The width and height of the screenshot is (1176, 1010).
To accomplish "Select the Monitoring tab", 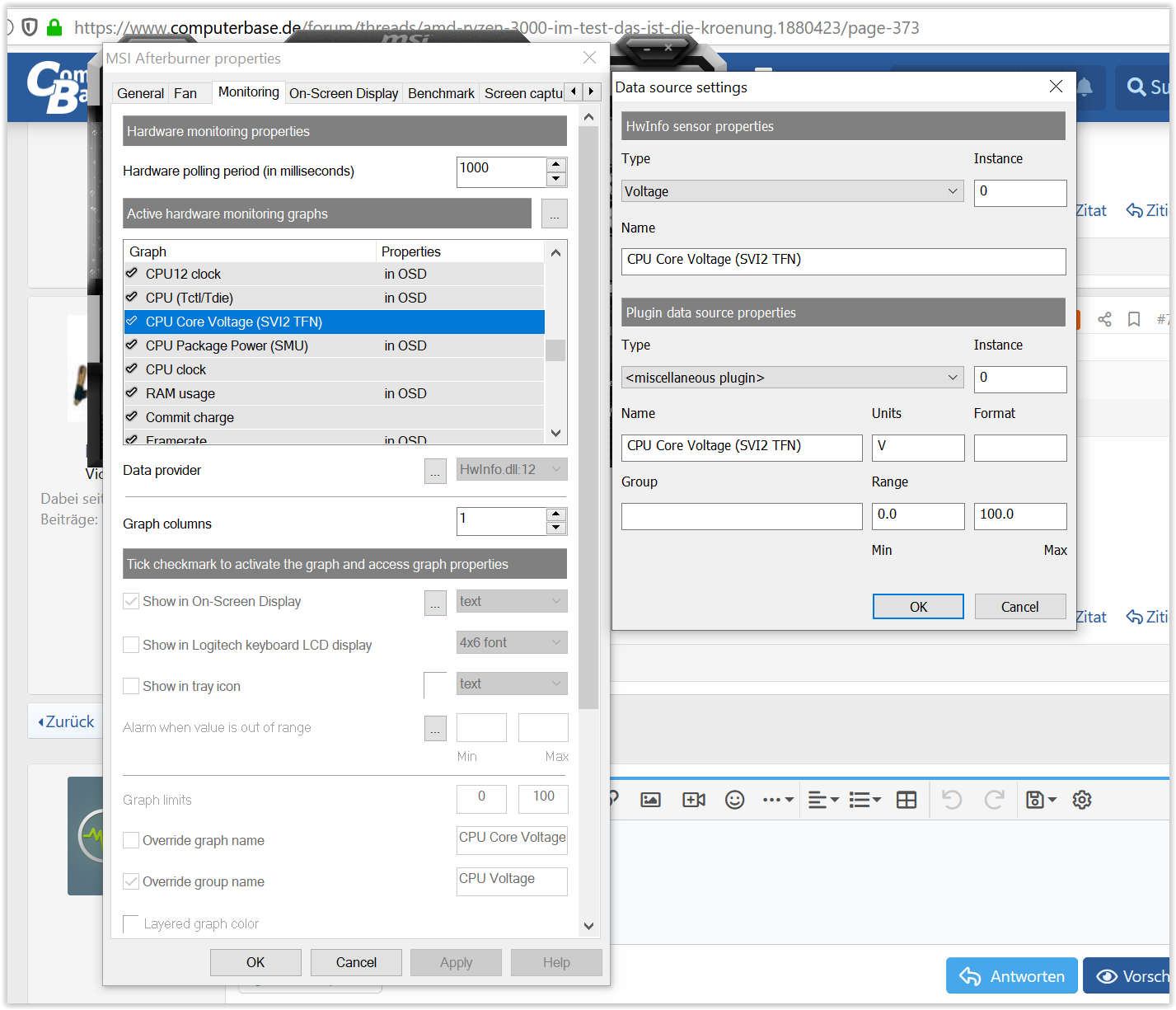I will [x=249, y=92].
